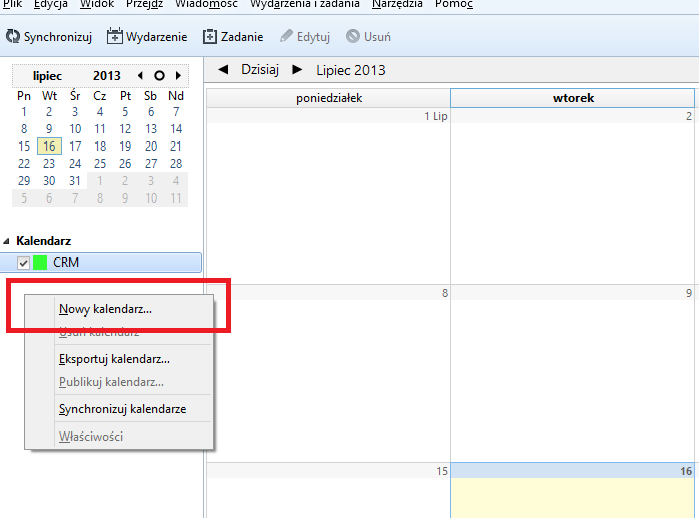Go to previous month in mini calendar
This screenshot has height=518, width=699.
(x=140, y=75)
